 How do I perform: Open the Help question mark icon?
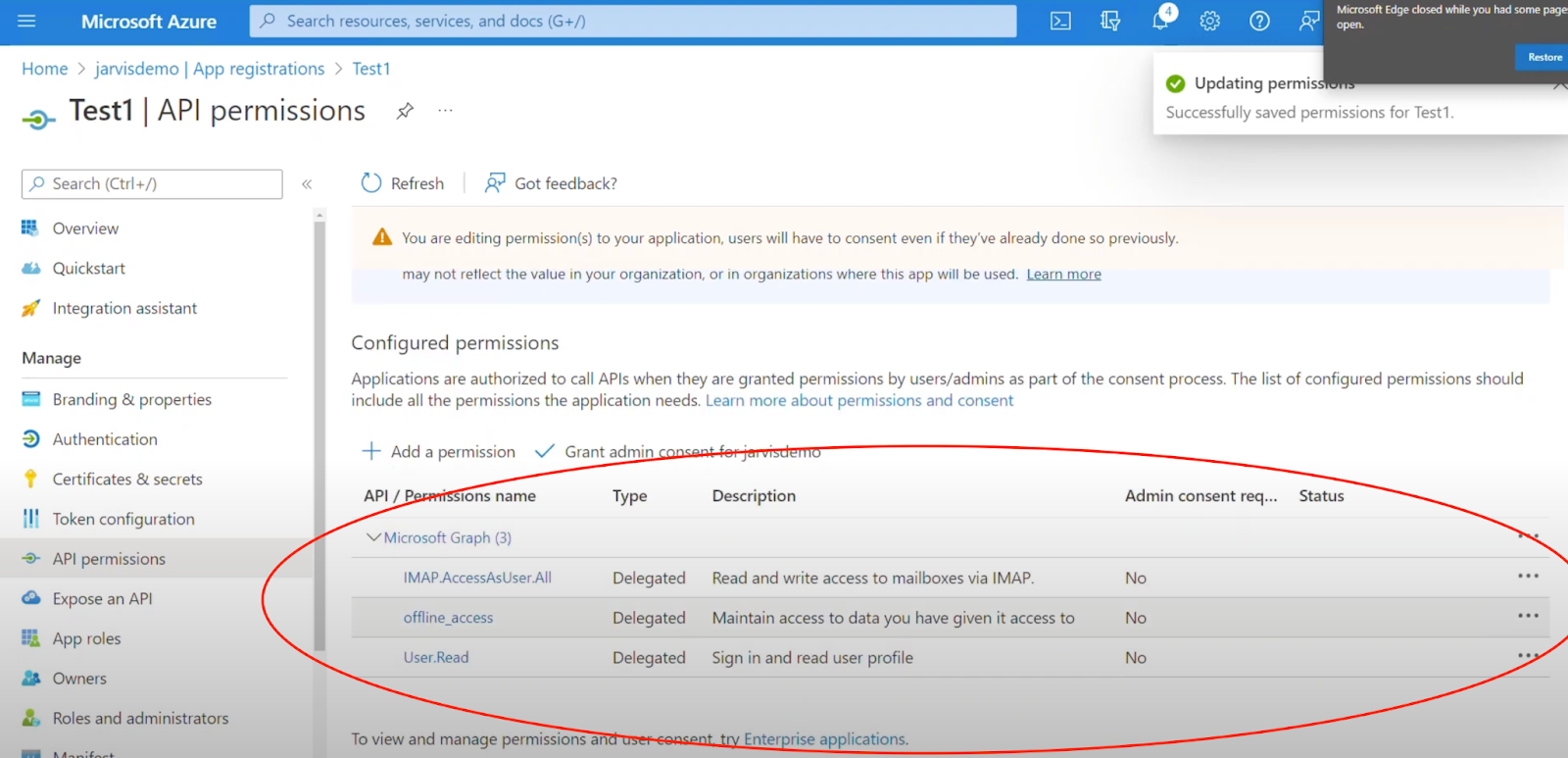point(1260,21)
